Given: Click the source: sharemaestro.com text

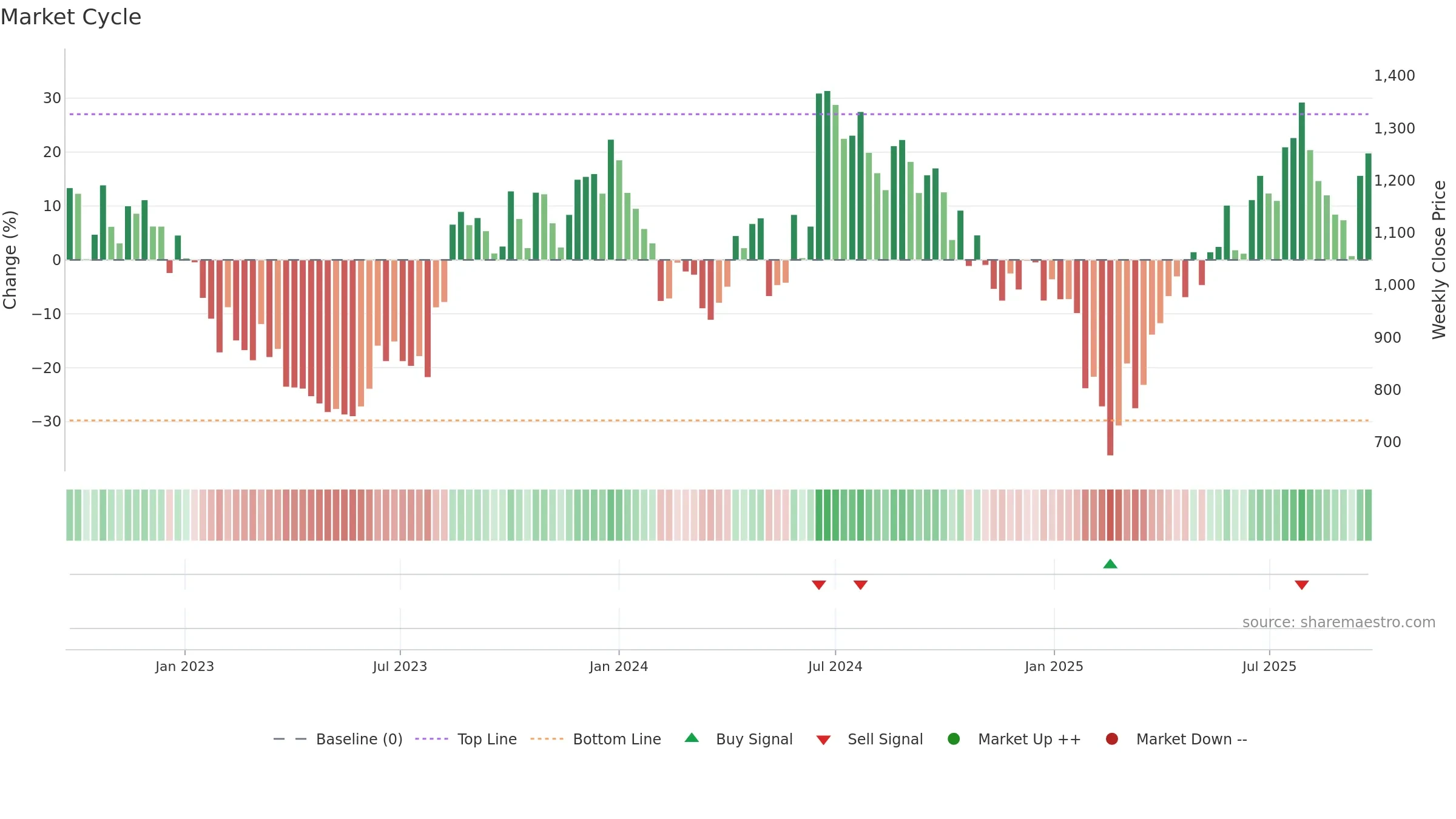Looking at the screenshot, I should click(x=1339, y=622).
